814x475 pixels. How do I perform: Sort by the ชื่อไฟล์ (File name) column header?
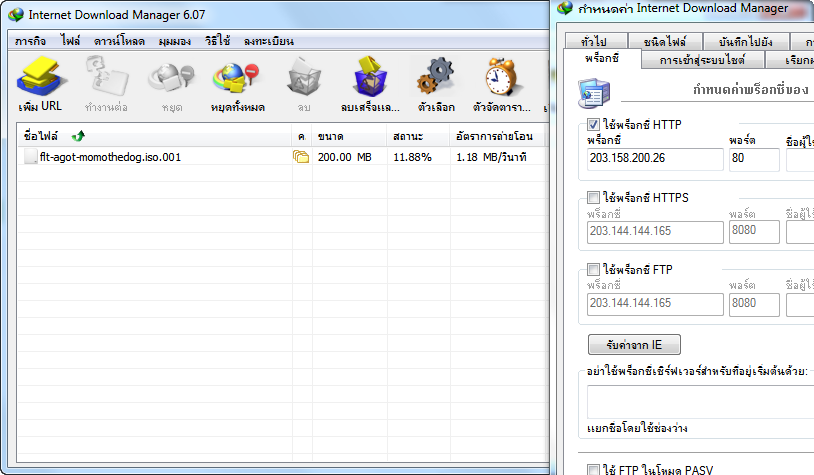[x=154, y=136]
